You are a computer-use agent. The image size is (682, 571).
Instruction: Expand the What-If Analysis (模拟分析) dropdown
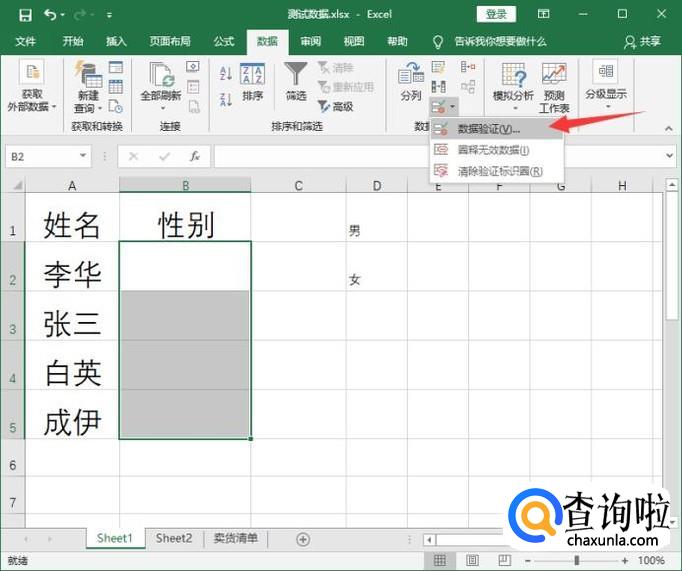[513, 85]
